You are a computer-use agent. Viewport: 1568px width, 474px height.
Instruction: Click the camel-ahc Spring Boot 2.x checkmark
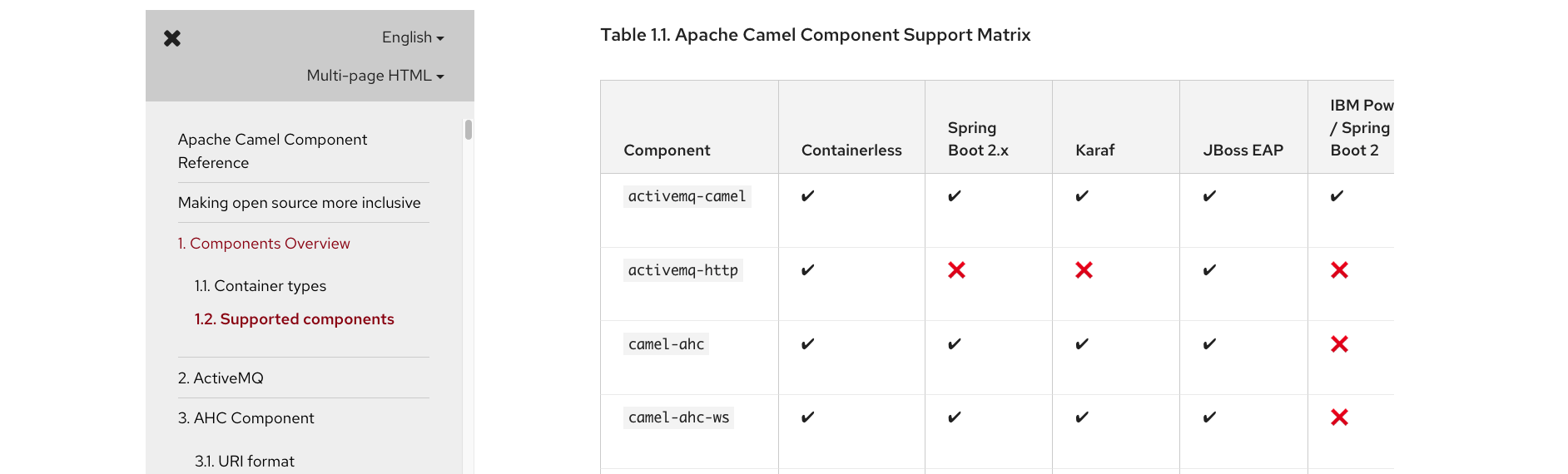tap(955, 344)
